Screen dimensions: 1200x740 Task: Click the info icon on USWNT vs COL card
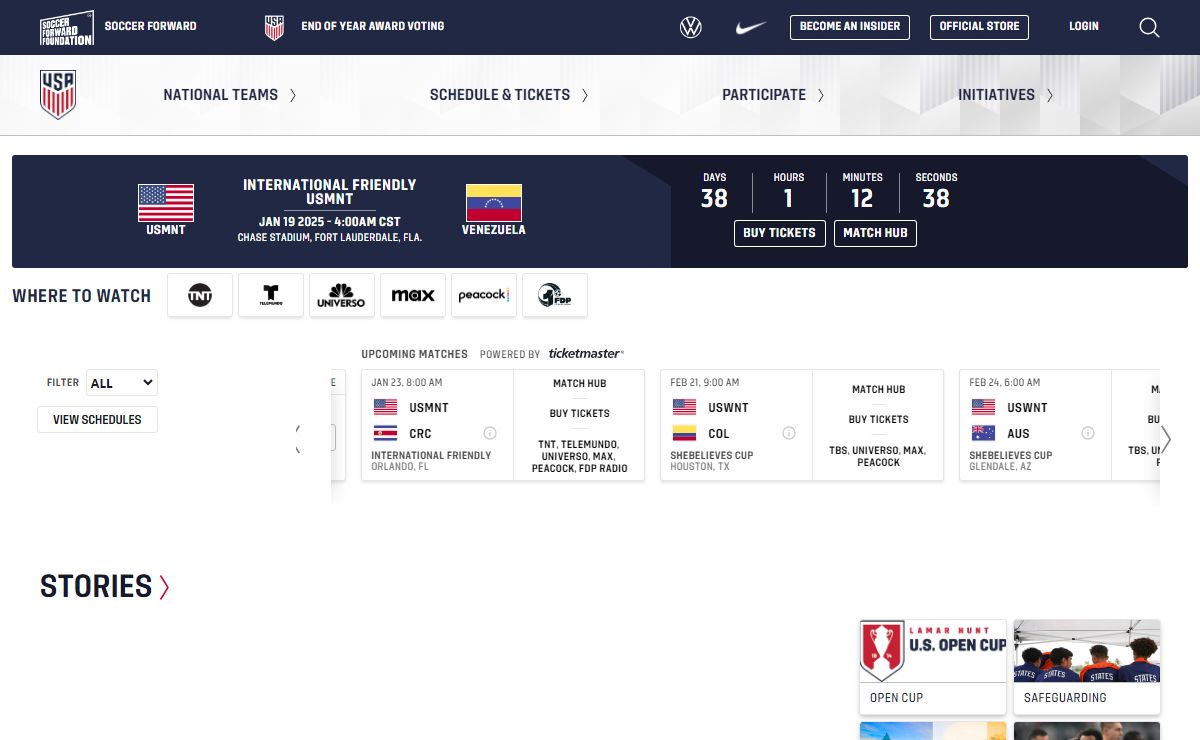coord(789,433)
